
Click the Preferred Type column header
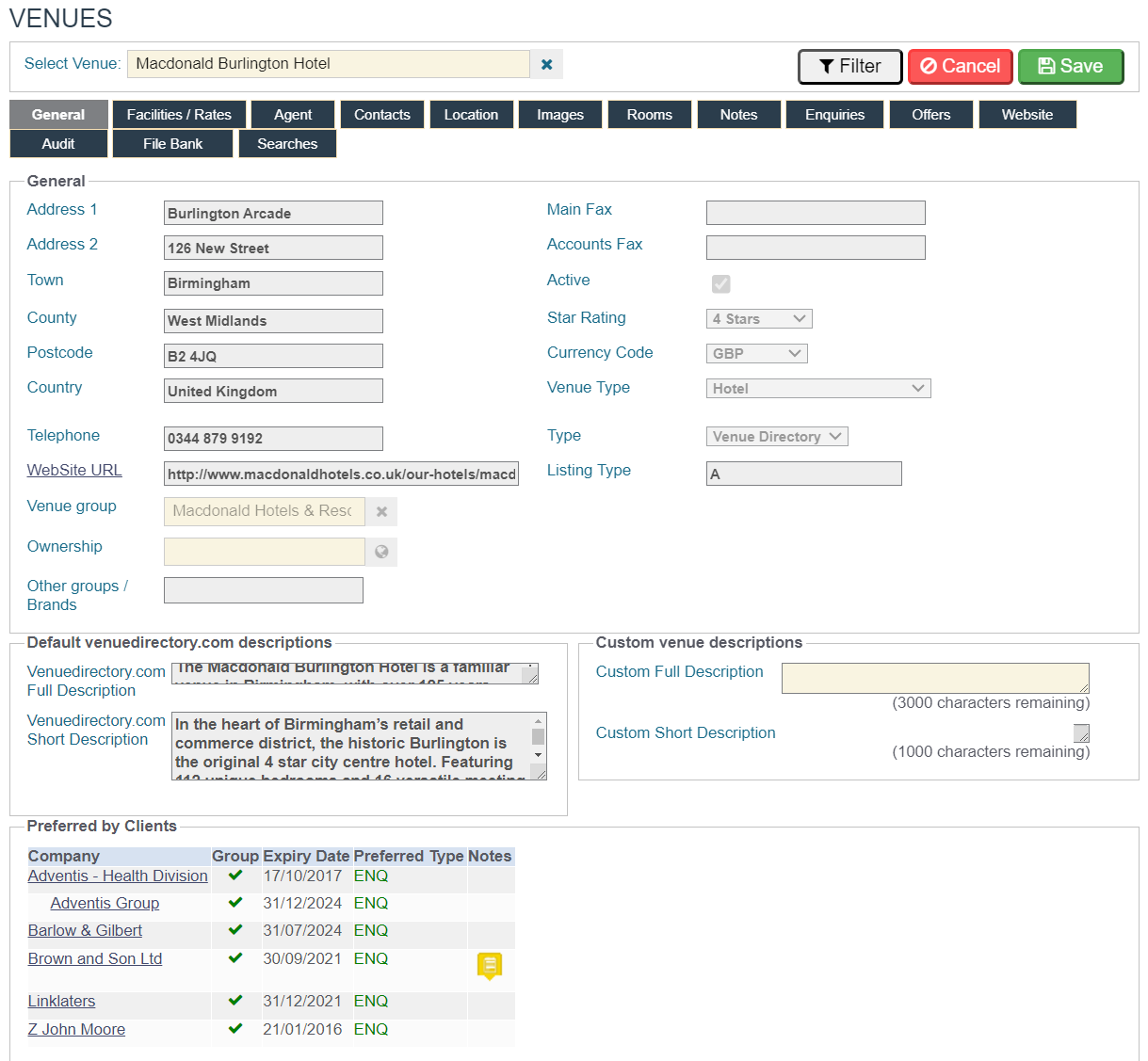tap(409, 856)
